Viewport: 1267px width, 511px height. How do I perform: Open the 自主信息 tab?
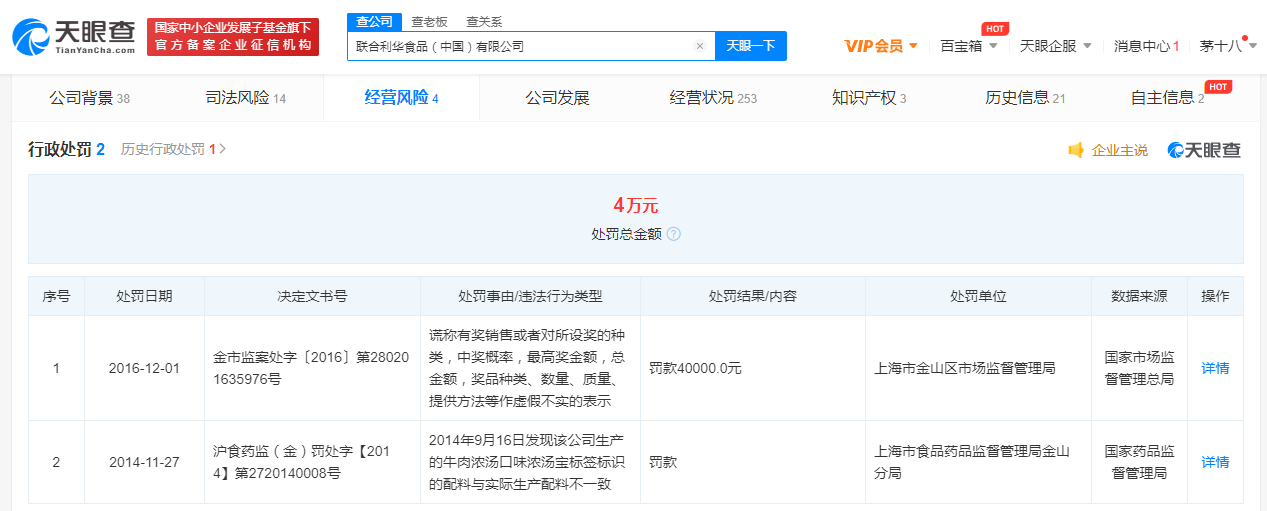click(1168, 98)
